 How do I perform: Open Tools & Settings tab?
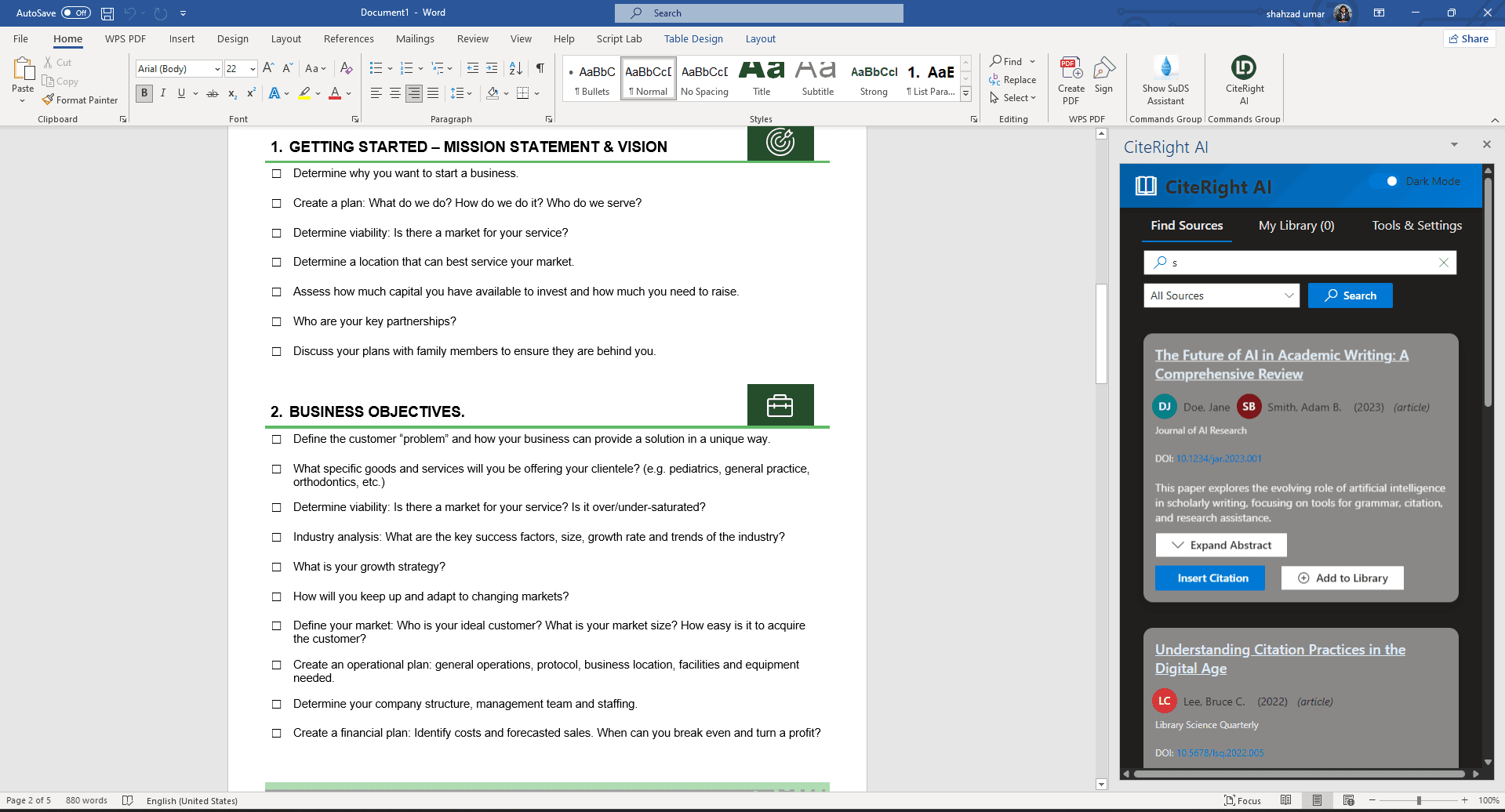[x=1416, y=226]
